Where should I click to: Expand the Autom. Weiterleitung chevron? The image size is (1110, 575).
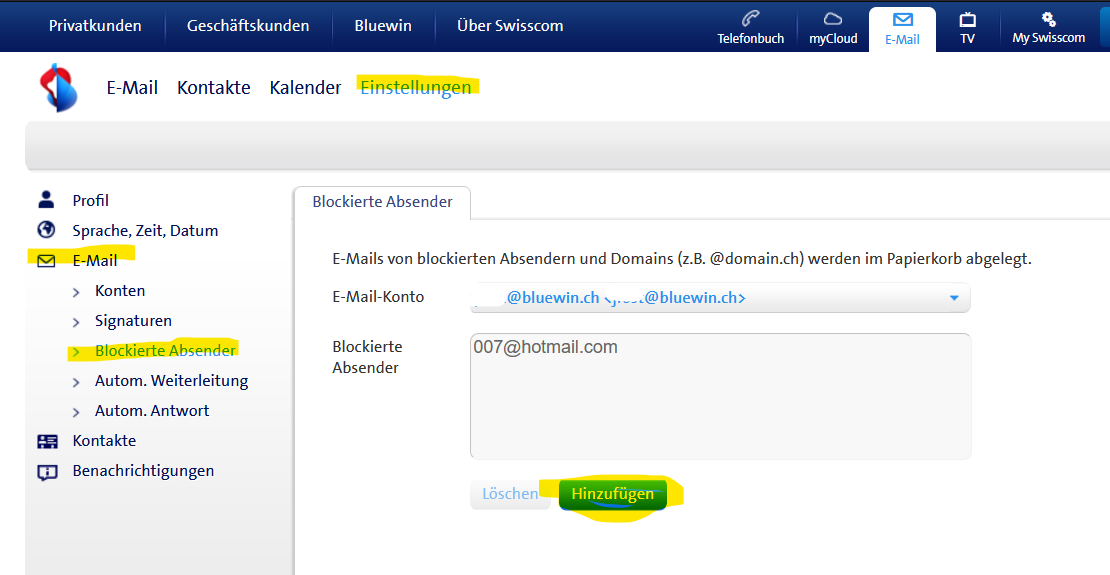coord(76,382)
